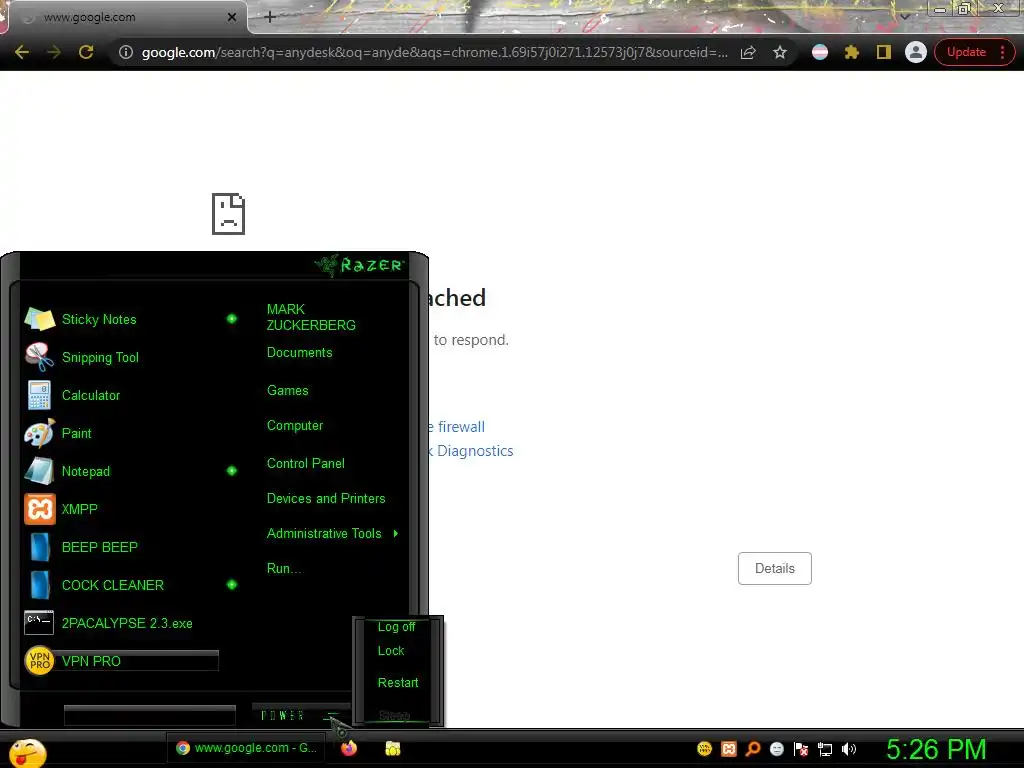Open tab search chevron in Chrome
Viewport: 1024px width, 768px height.
pyautogui.click(x=904, y=16)
